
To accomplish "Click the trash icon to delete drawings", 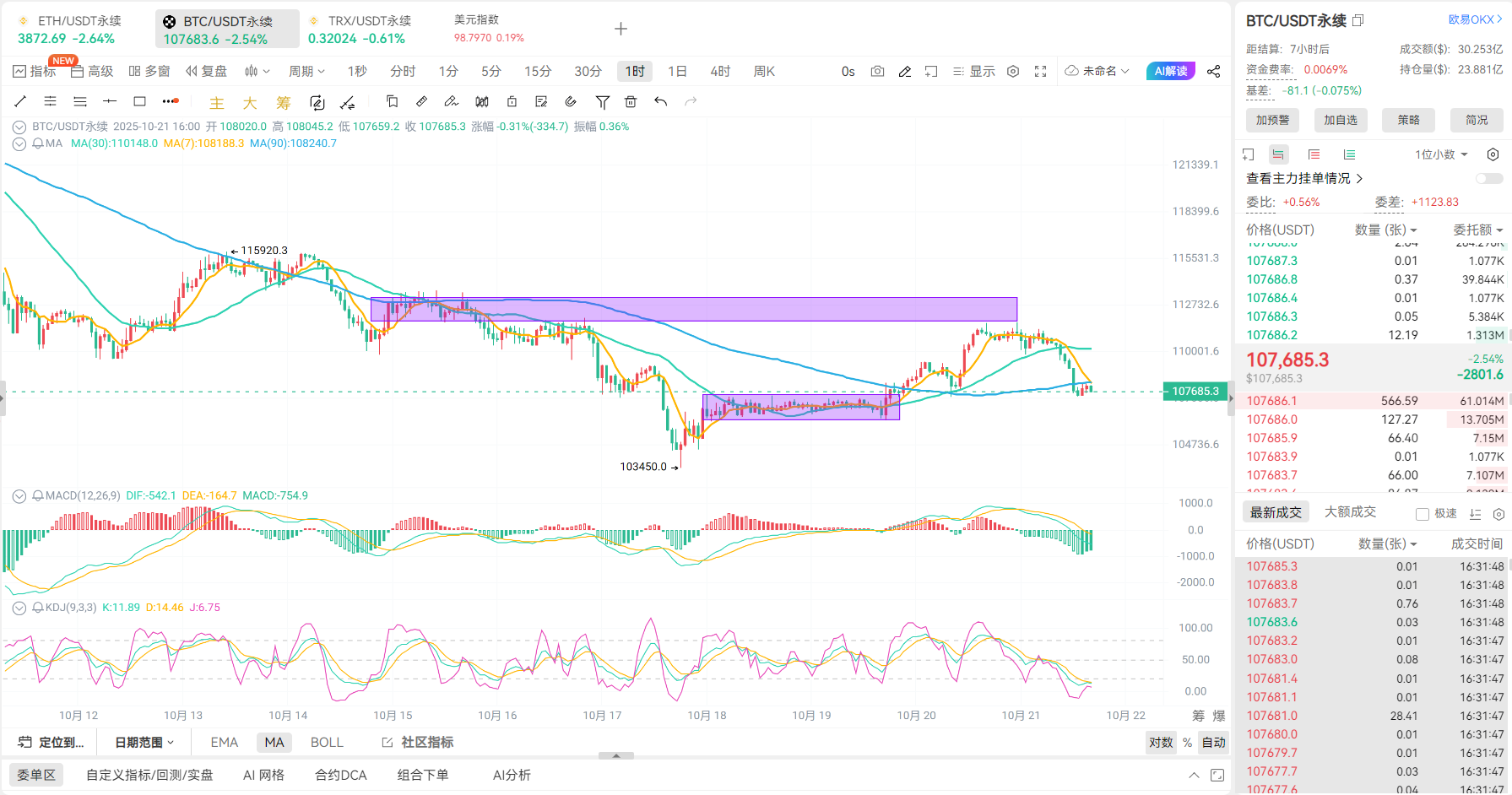I will 631,101.
